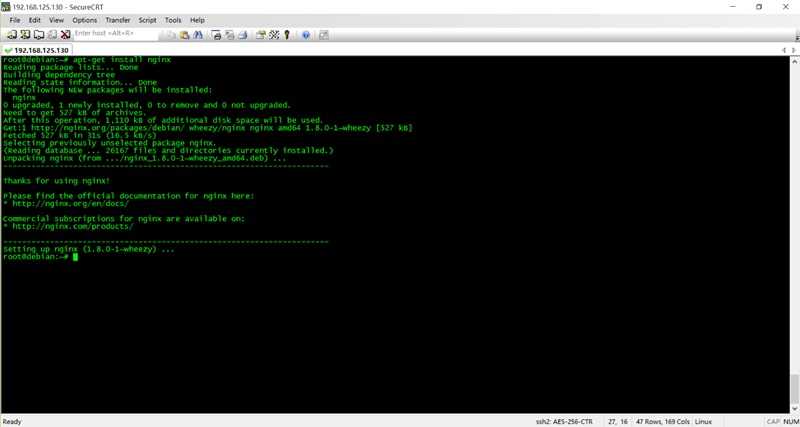Open the Help menu
Screen dimensions: 800x427
tap(197, 20)
